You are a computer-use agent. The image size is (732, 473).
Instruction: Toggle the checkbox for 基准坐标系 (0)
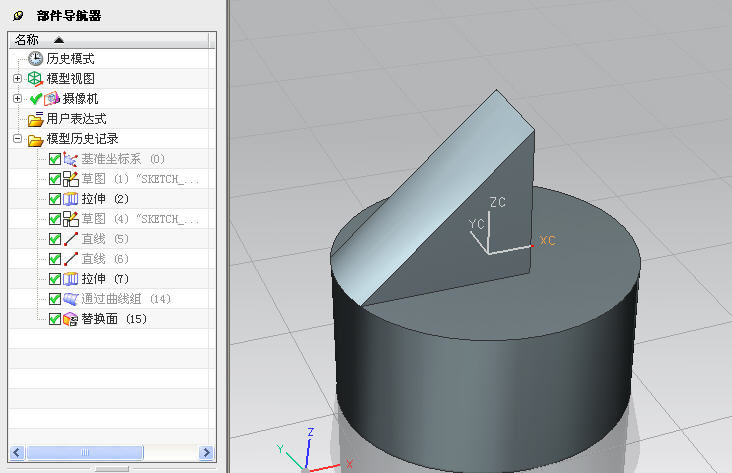click(x=55, y=159)
